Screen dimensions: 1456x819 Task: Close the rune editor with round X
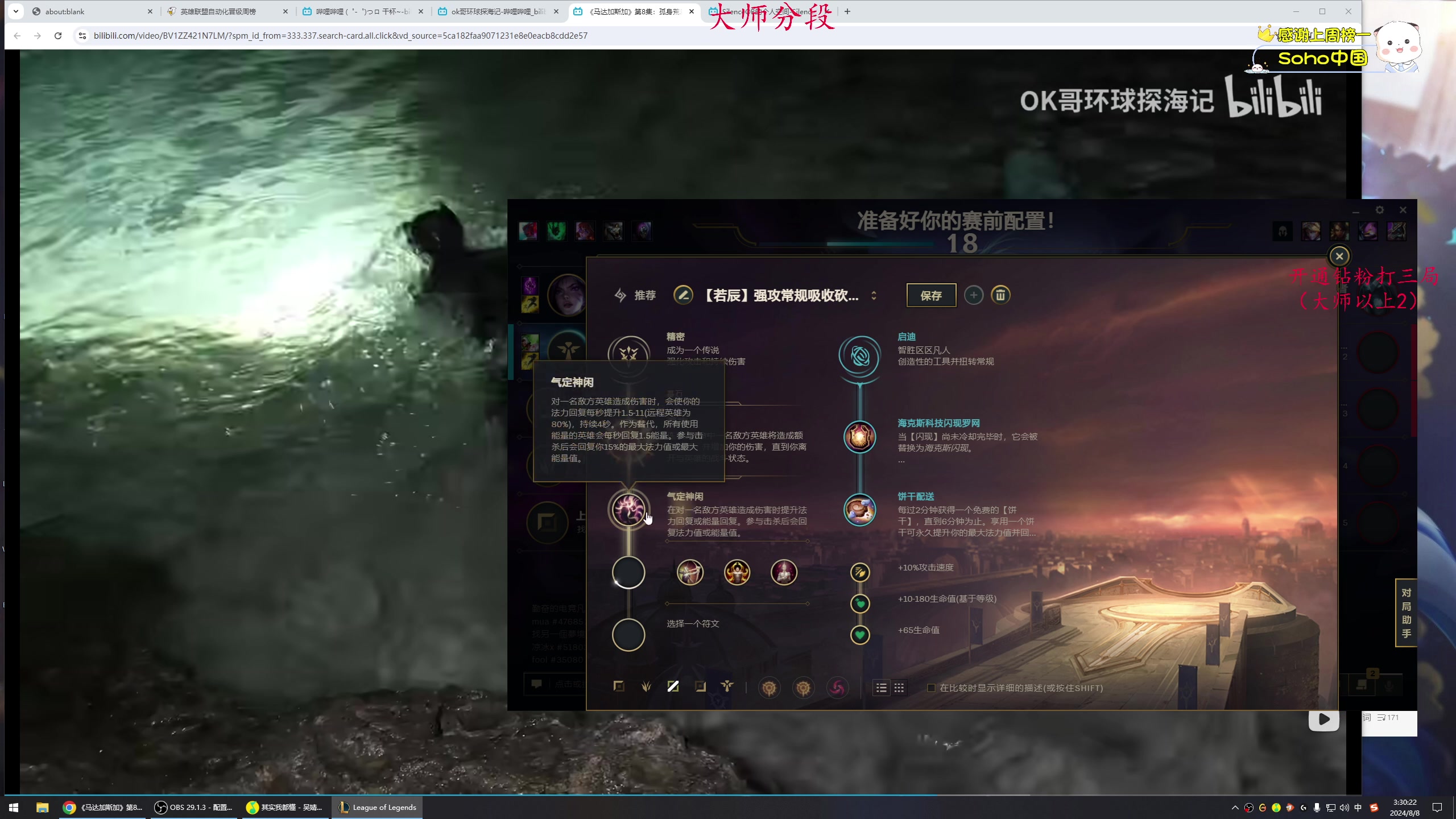point(1339,256)
